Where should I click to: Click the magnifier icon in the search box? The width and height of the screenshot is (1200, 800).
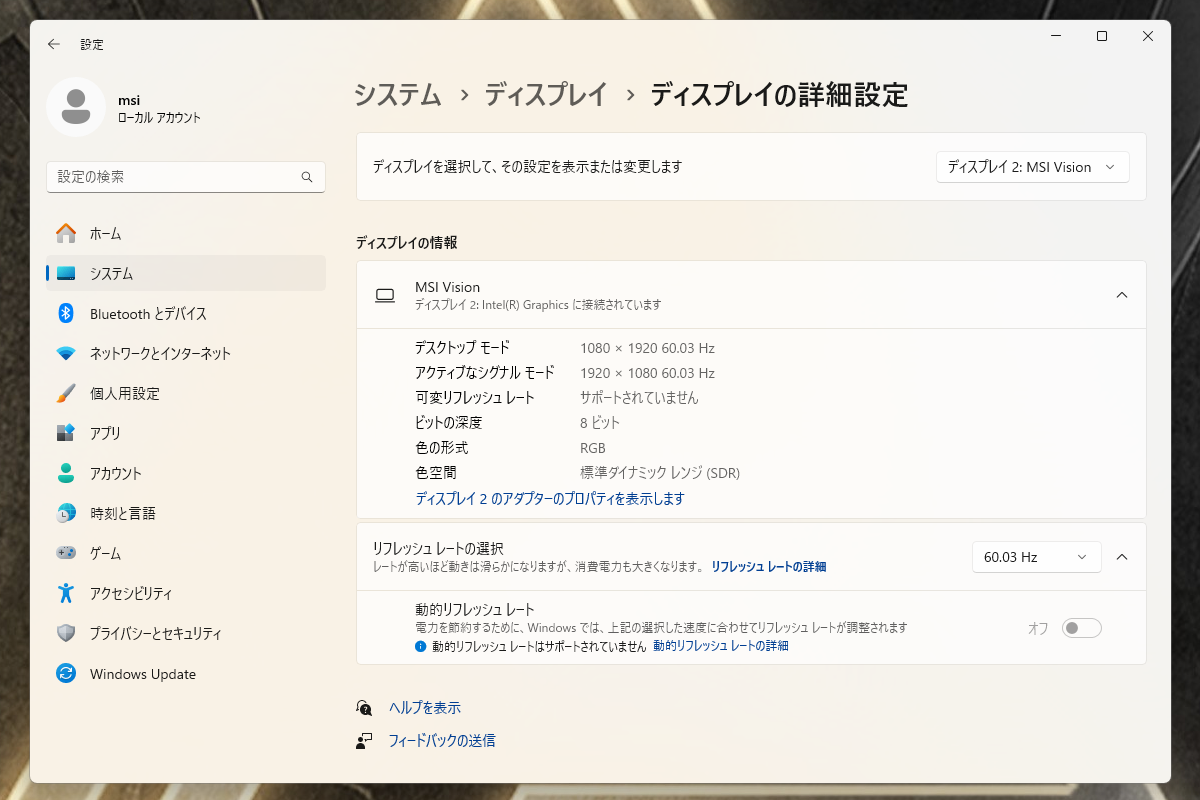tap(307, 176)
